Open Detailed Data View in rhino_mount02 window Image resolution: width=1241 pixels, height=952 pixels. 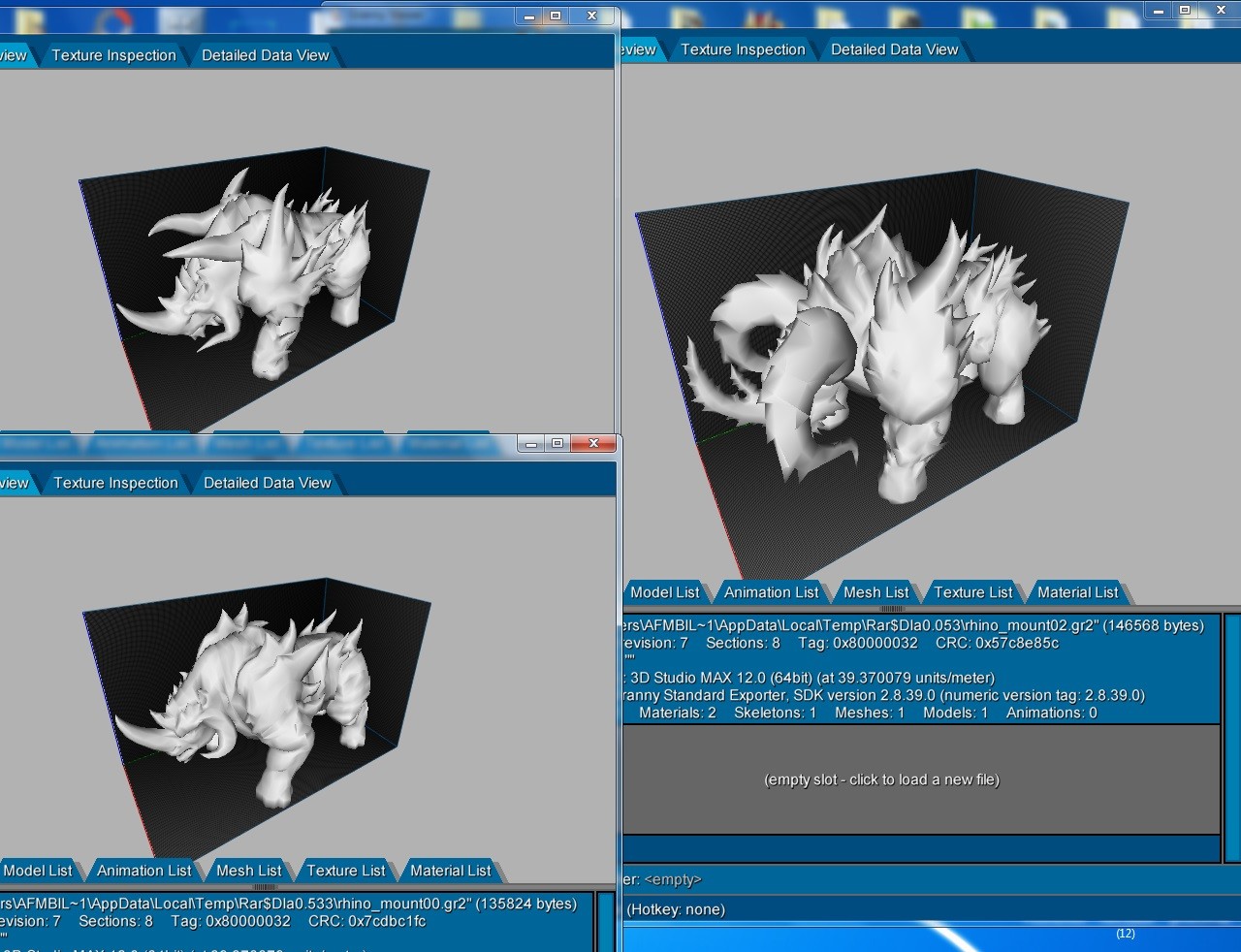894,49
